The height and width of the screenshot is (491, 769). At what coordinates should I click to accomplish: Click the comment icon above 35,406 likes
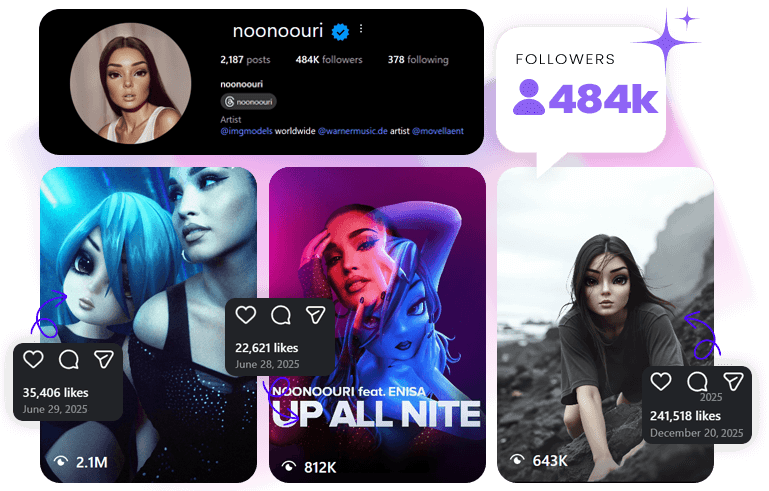click(x=69, y=360)
